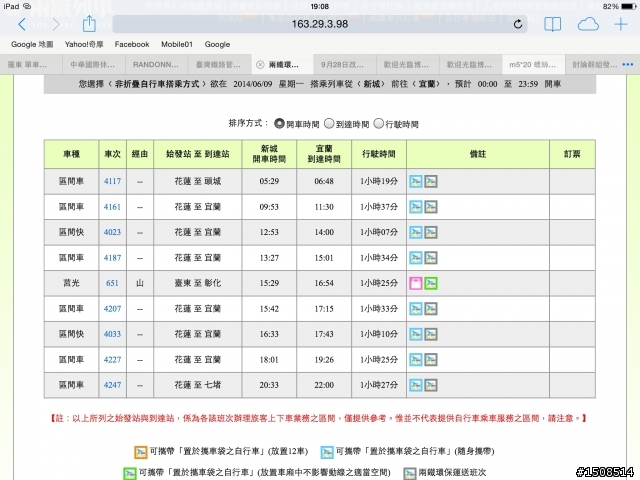Screen dimensions: 640x480
Task: Open the Google 地圖 bookmark
Action: [32, 44]
